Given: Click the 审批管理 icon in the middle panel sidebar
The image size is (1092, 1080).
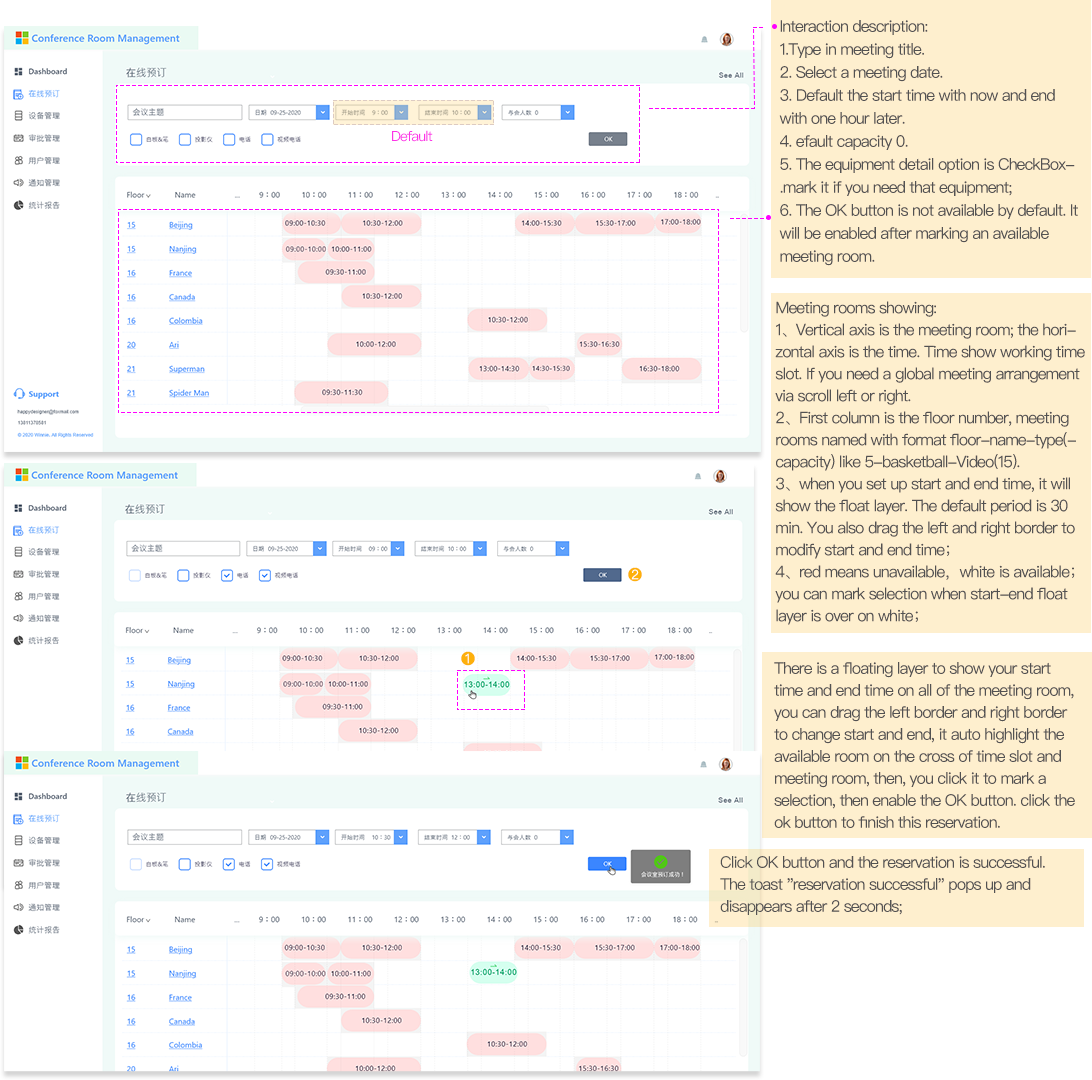Looking at the screenshot, I should coord(18,574).
